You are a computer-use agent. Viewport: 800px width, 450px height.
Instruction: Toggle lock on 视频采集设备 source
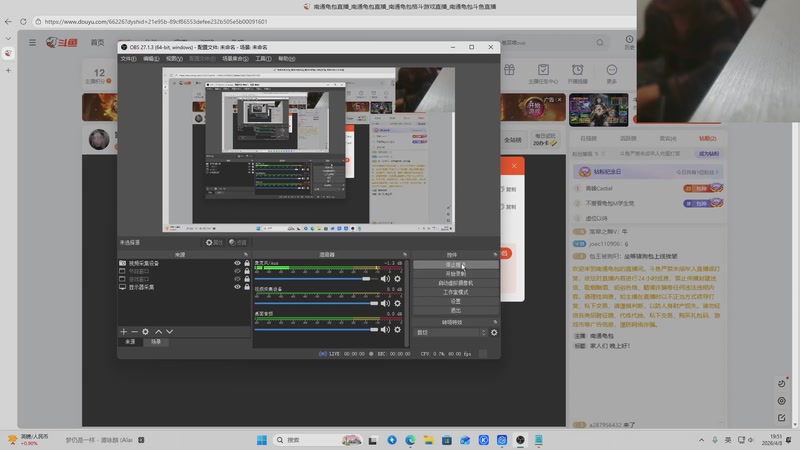point(247,263)
